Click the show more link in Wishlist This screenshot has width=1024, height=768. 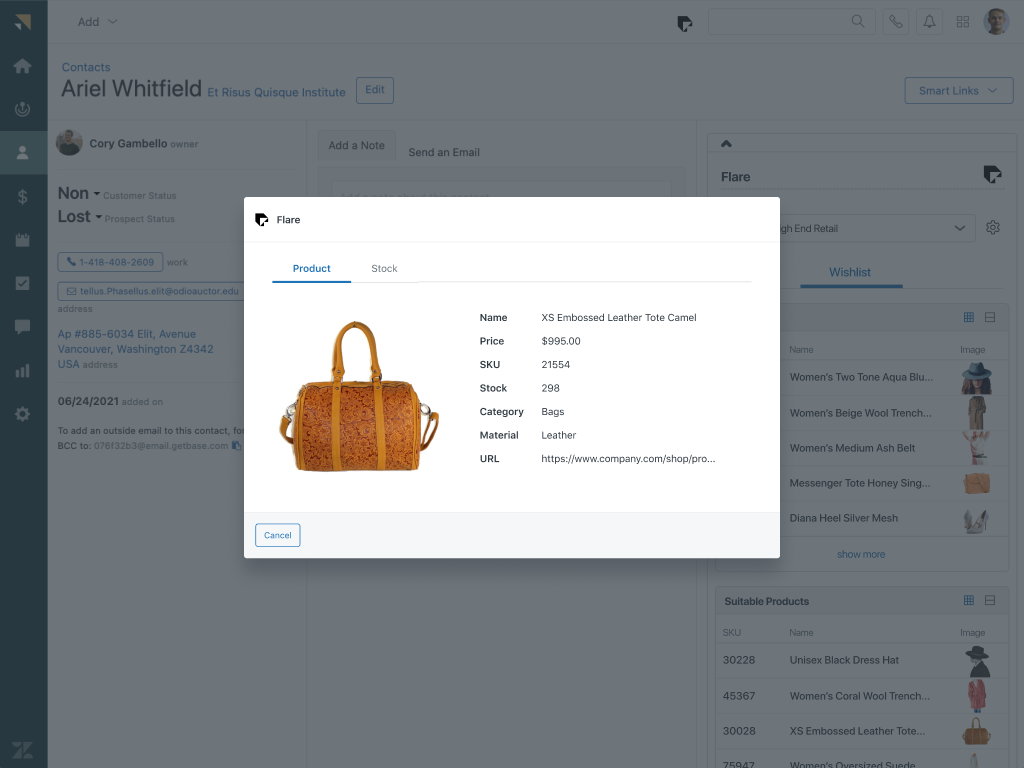point(860,554)
